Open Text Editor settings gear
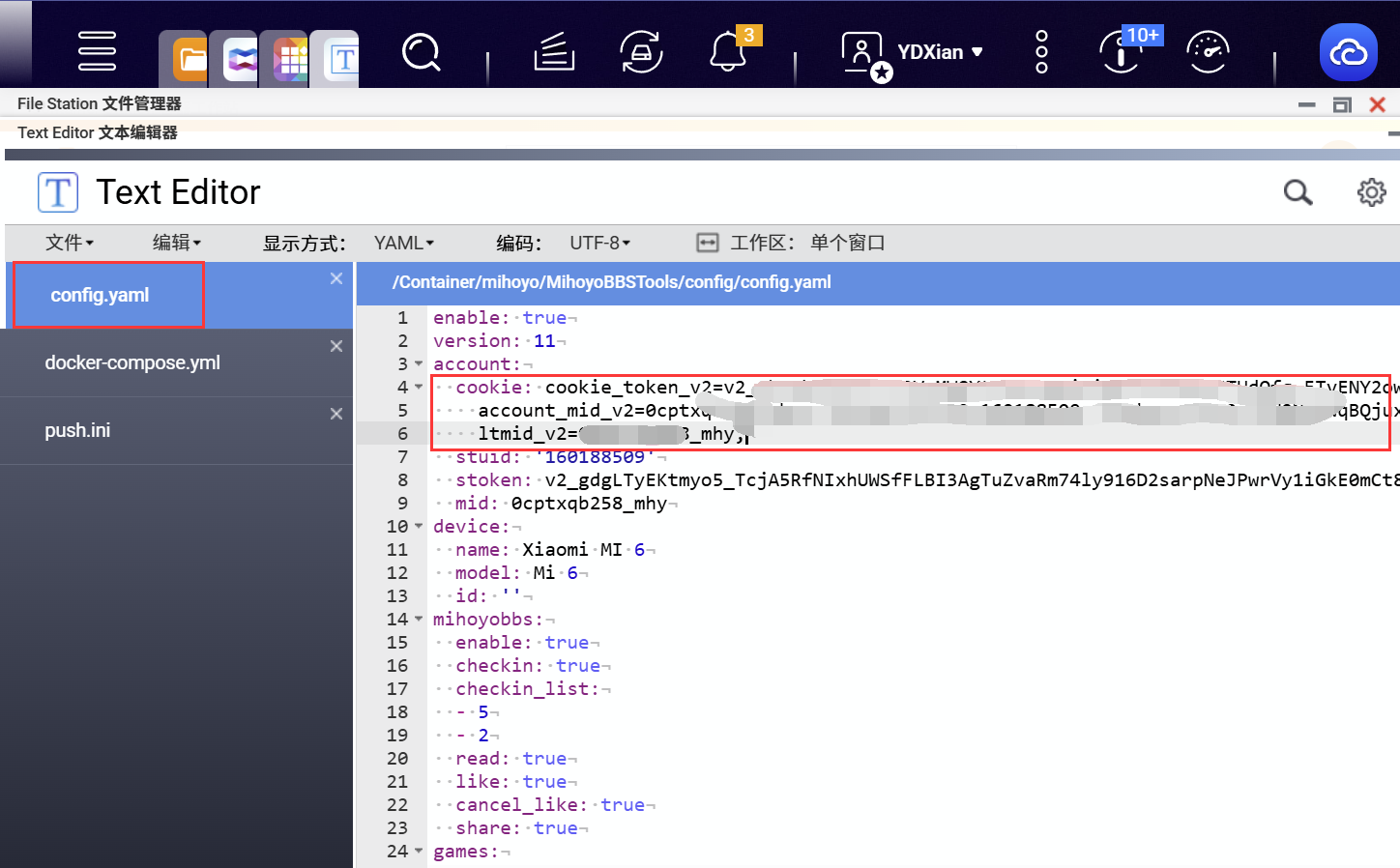Screen dimensions: 1400x868 1372,192
